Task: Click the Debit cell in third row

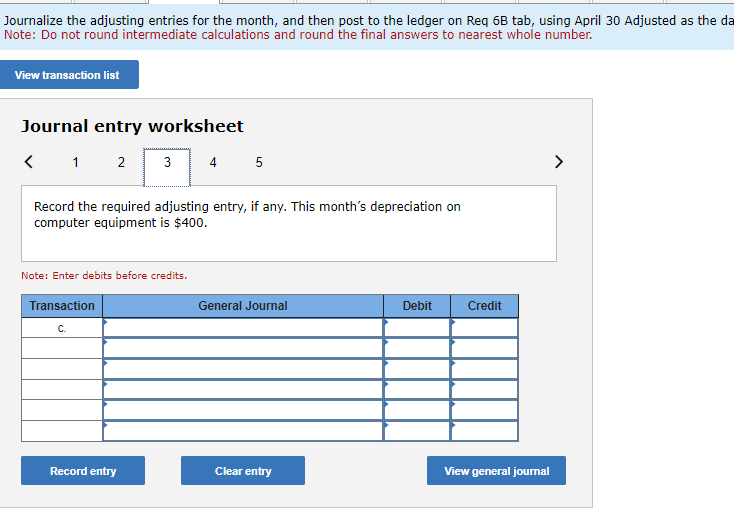Action: point(417,369)
